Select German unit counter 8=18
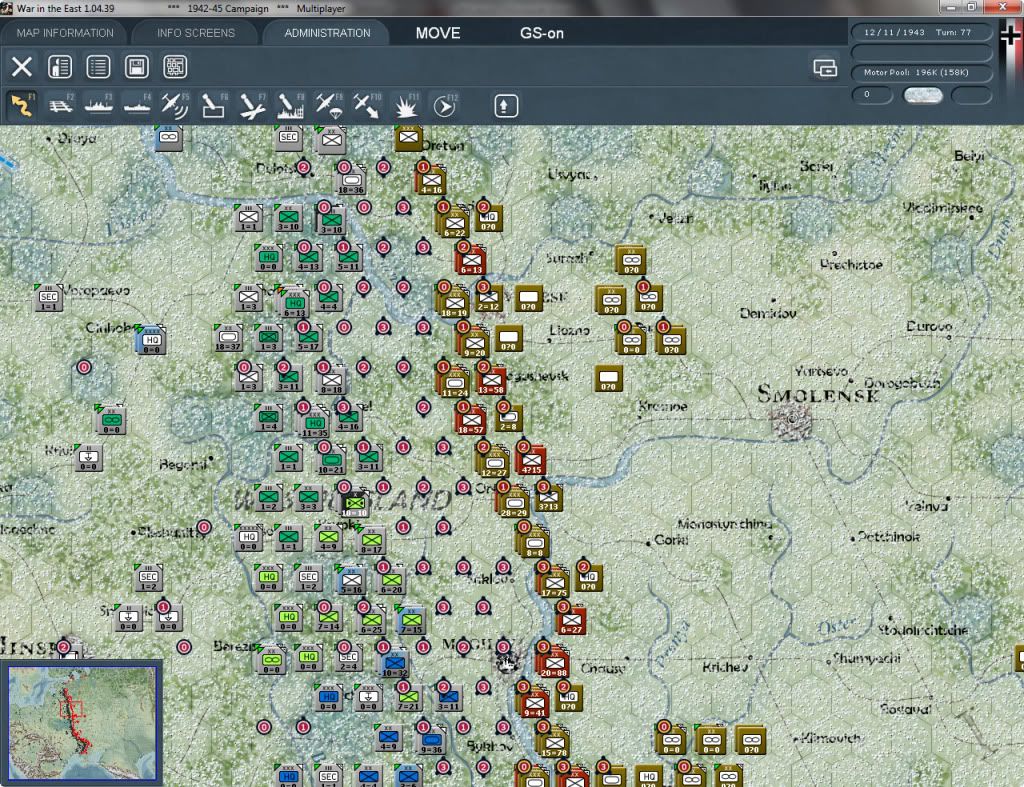 (x=331, y=379)
